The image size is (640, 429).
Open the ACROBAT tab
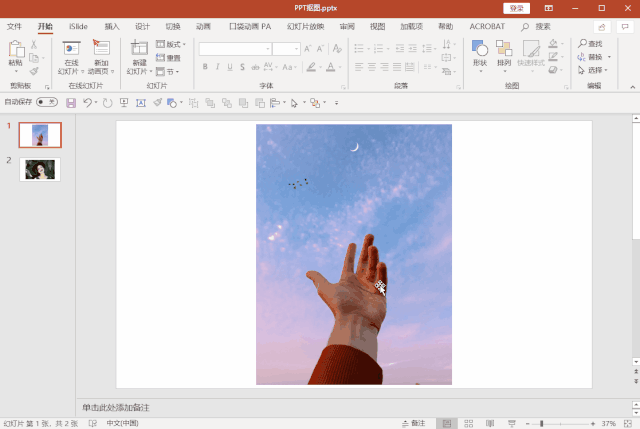click(x=487, y=27)
